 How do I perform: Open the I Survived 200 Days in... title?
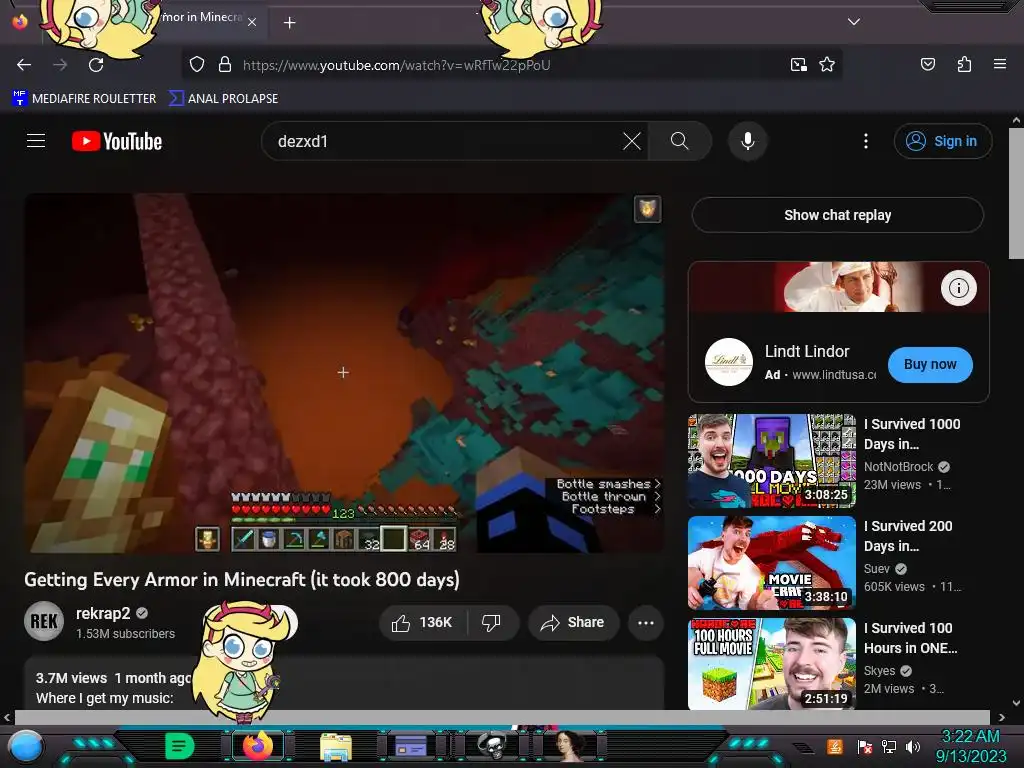[x=908, y=536]
